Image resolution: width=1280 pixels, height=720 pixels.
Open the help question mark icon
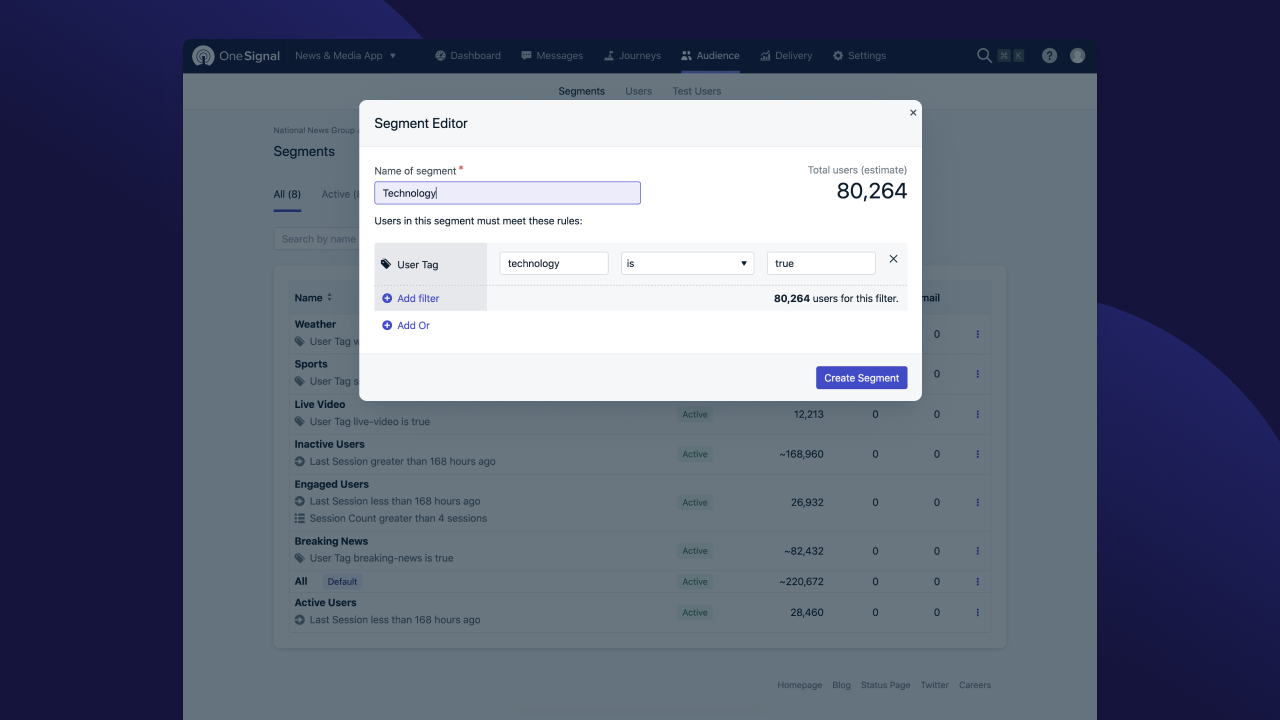pos(1049,56)
